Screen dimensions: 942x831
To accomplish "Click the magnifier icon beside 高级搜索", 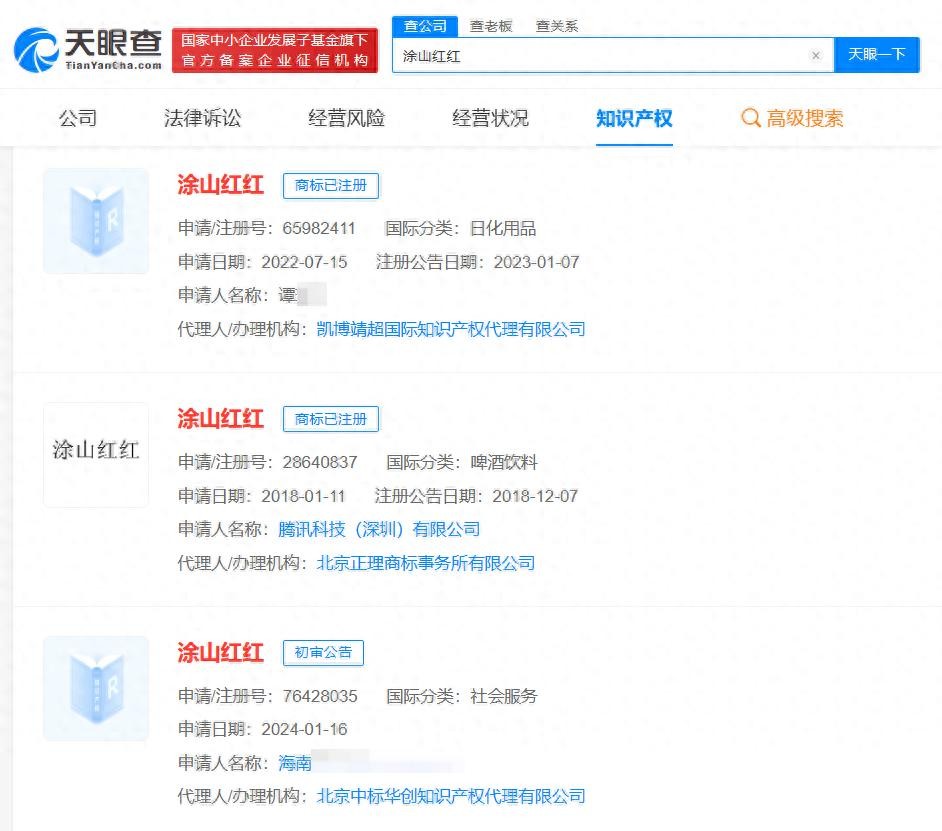I will coord(750,118).
